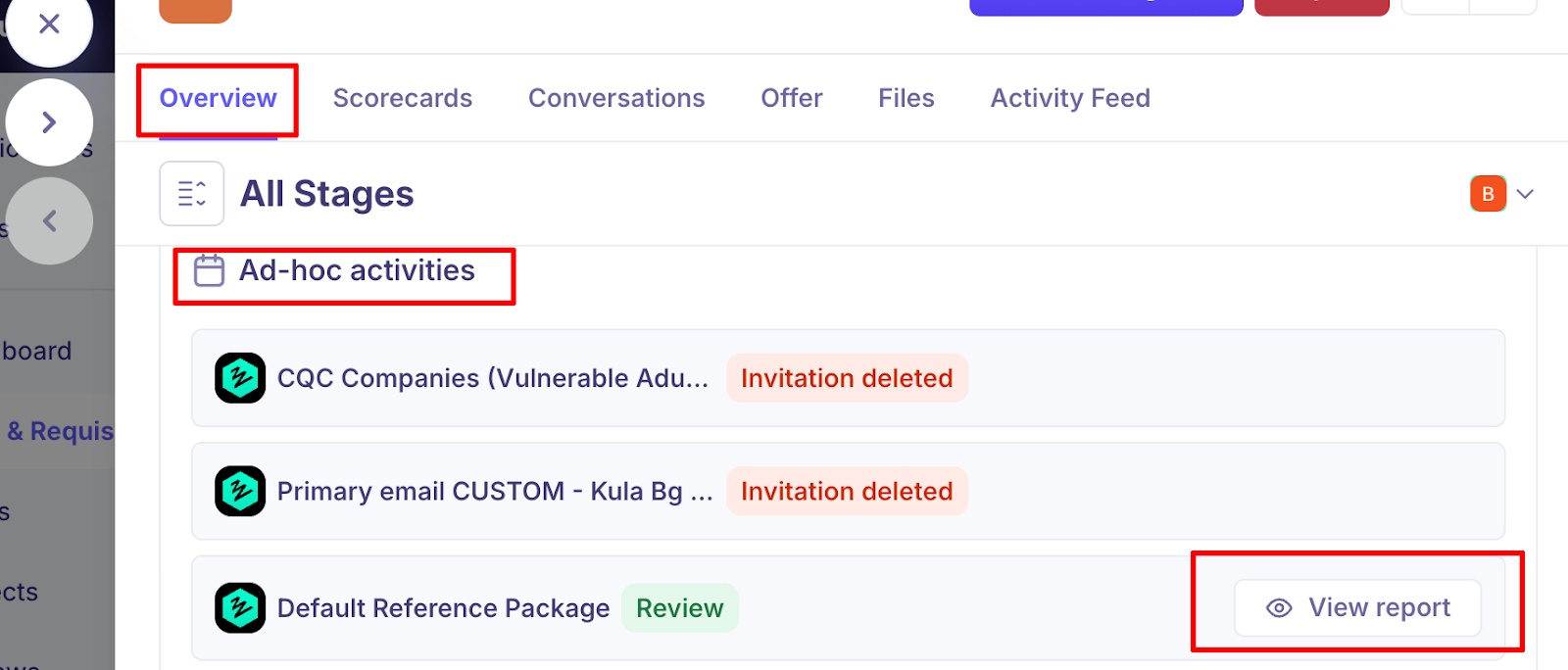
Task: Switch to the Overview tab
Action: coord(218,98)
